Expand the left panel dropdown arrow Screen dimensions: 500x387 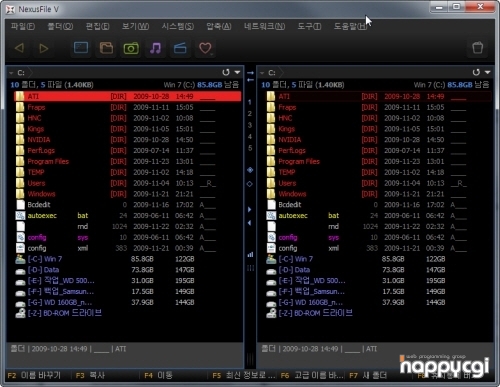[x=237, y=72]
